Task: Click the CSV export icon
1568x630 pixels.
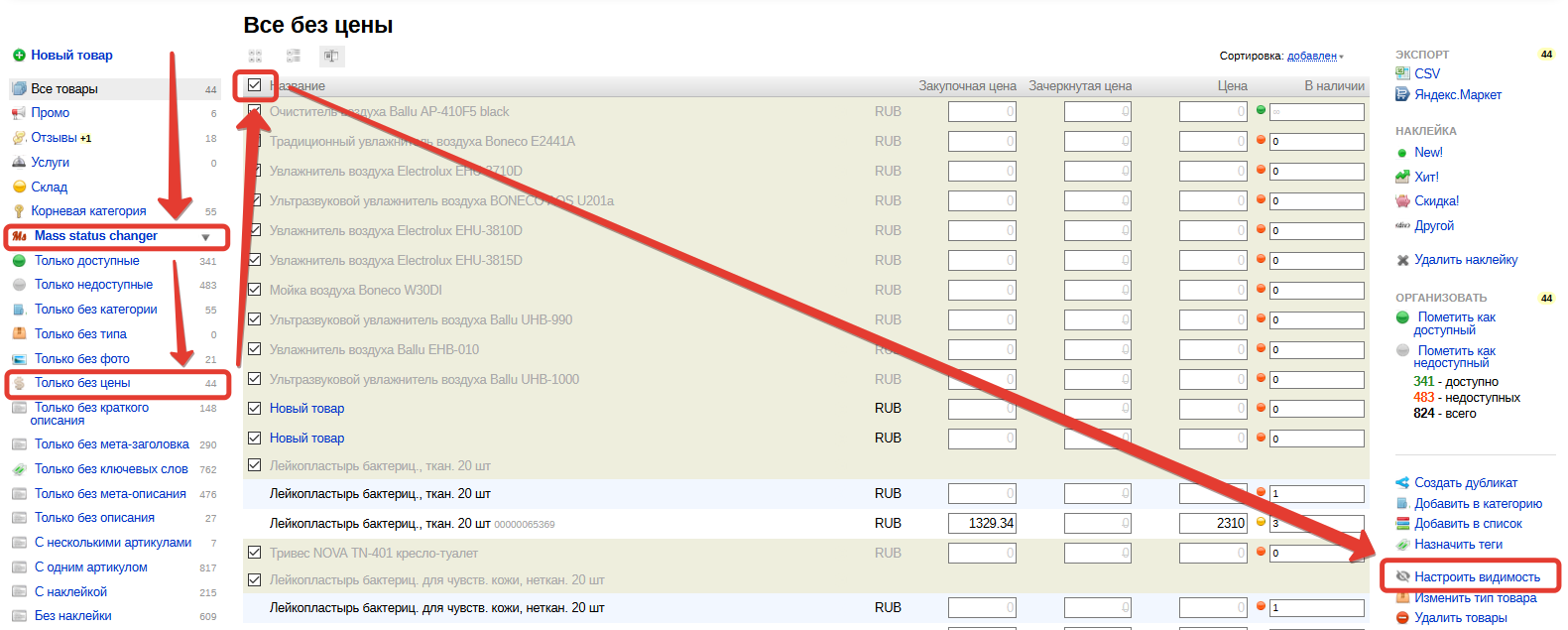Action: [x=1402, y=73]
